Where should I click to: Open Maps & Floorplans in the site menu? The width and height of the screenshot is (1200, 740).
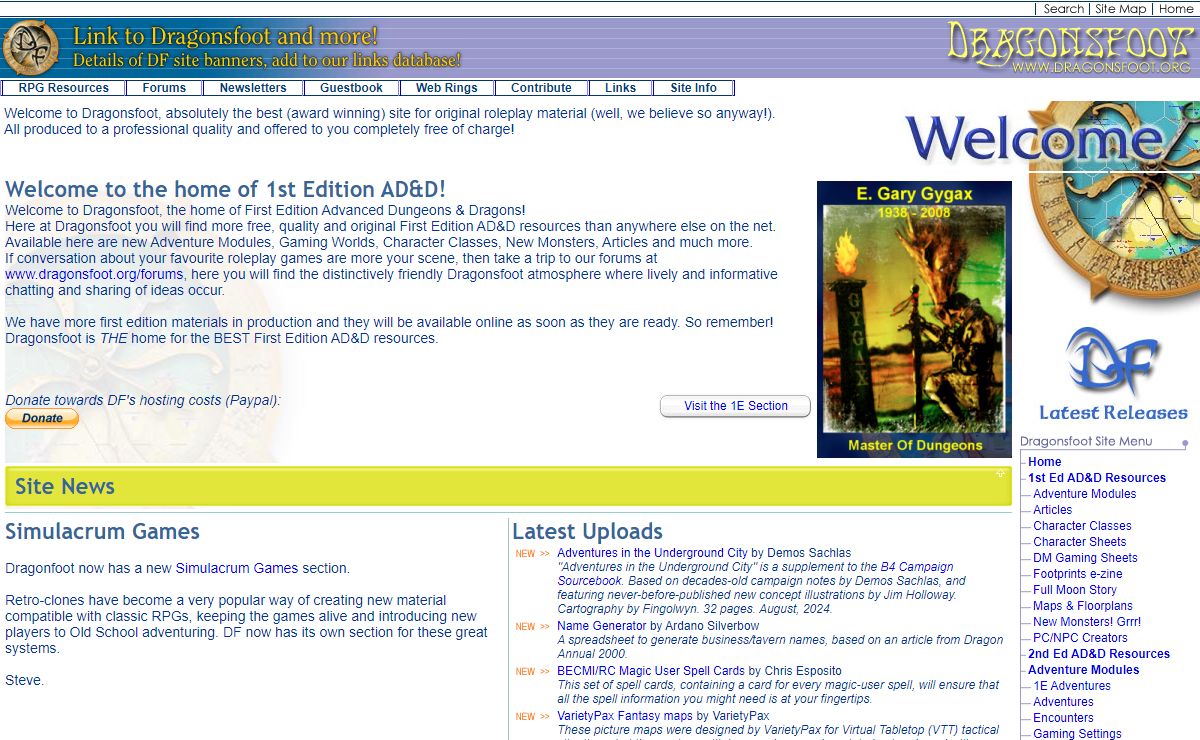pyautogui.click(x=1083, y=606)
